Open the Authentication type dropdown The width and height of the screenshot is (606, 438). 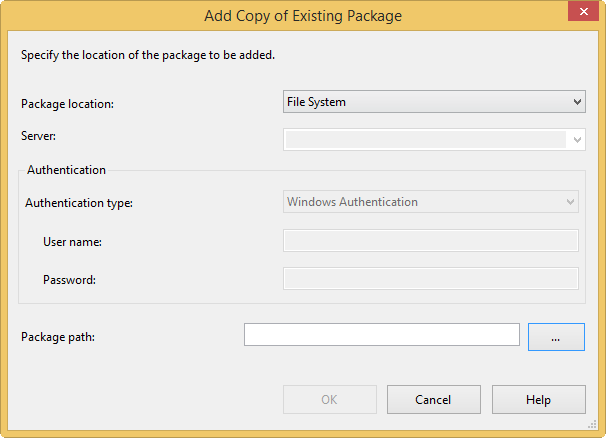click(x=431, y=202)
